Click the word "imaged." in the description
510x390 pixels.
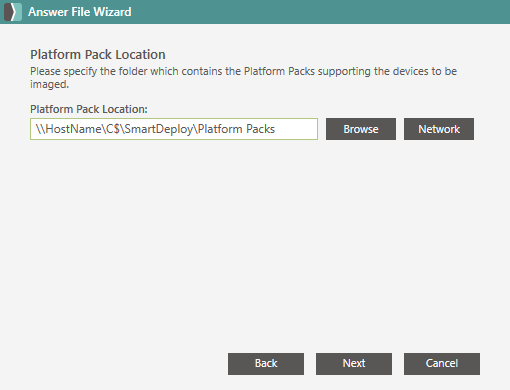click(x=49, y=85)
